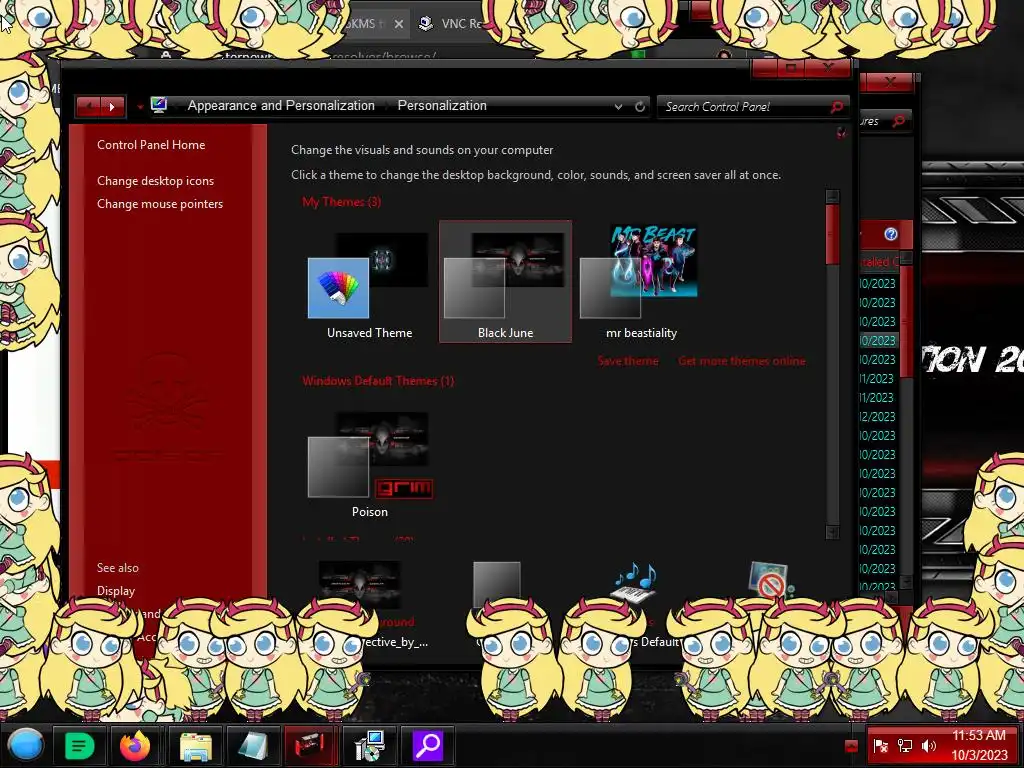Open red toolbox app on taskbar

[x=310, y=745]
